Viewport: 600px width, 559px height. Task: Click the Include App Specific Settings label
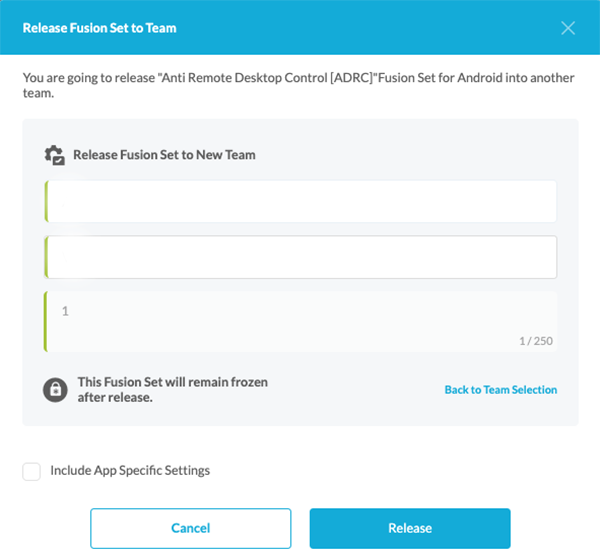[x=130, y=470]
